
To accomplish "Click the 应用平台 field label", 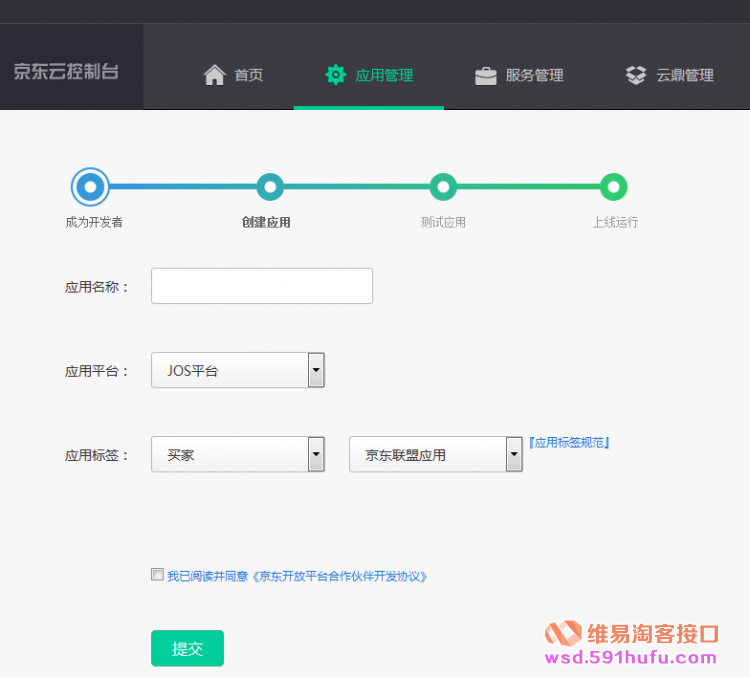I will tap(97, 371).
